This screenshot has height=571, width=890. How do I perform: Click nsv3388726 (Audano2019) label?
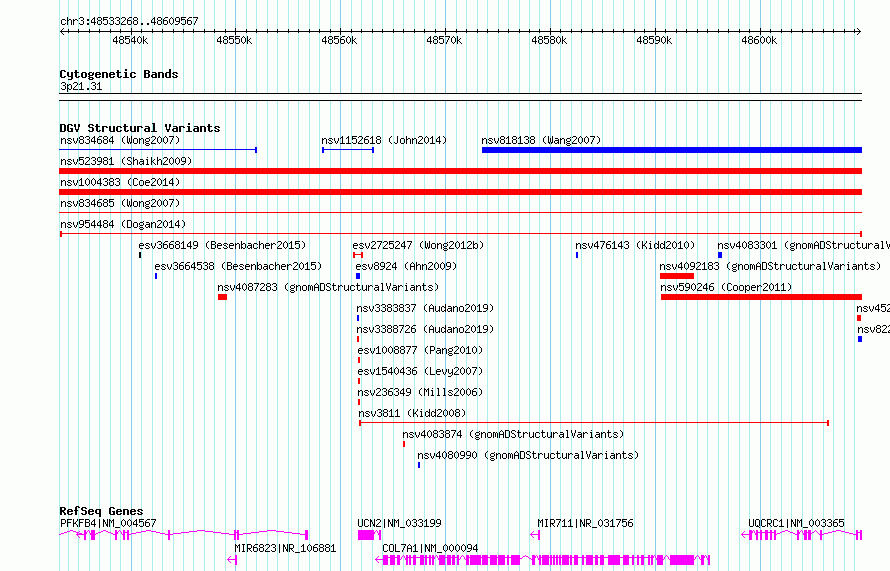tap(425, 329)
